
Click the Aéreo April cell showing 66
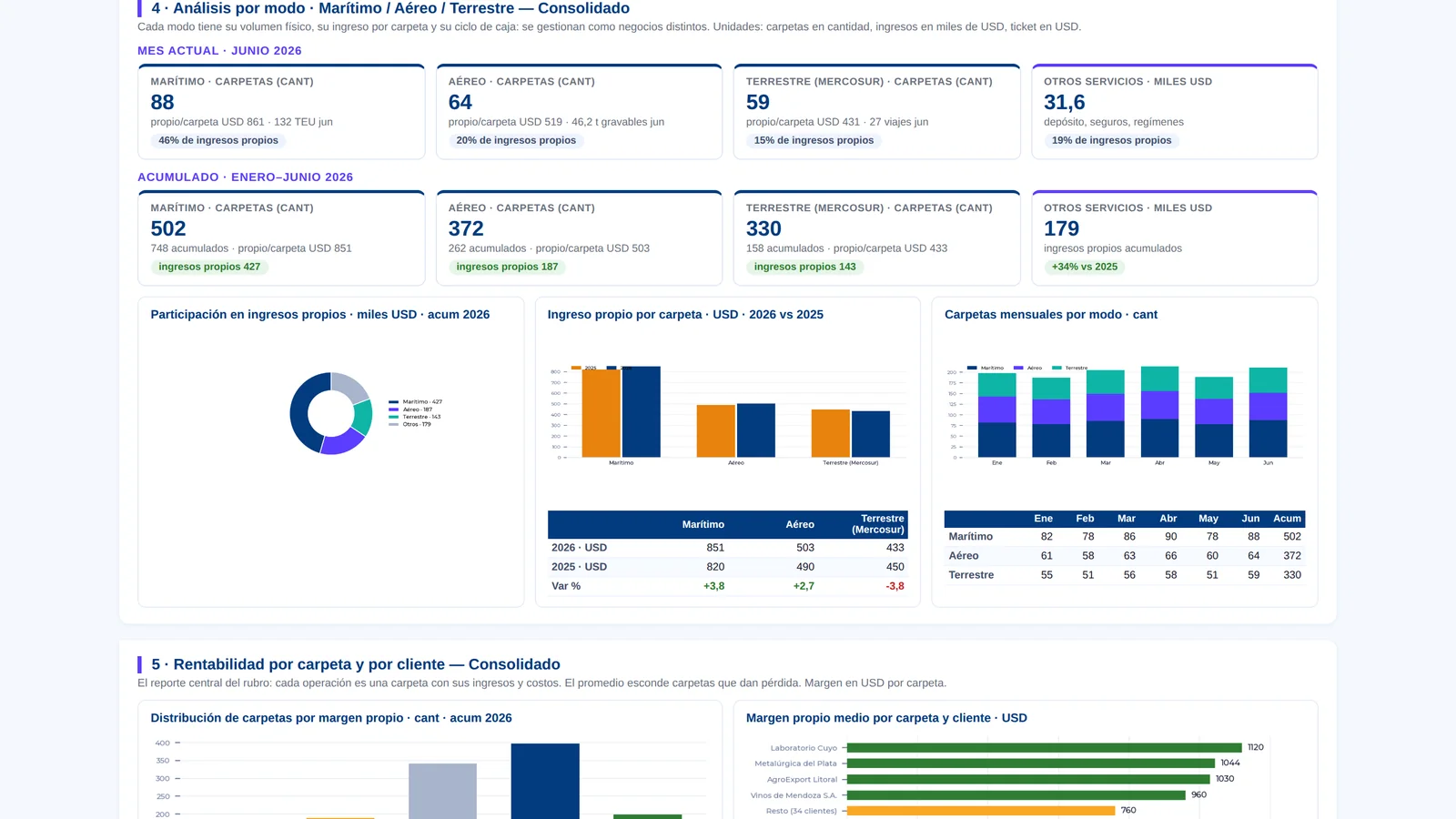tap(1171, 556)
